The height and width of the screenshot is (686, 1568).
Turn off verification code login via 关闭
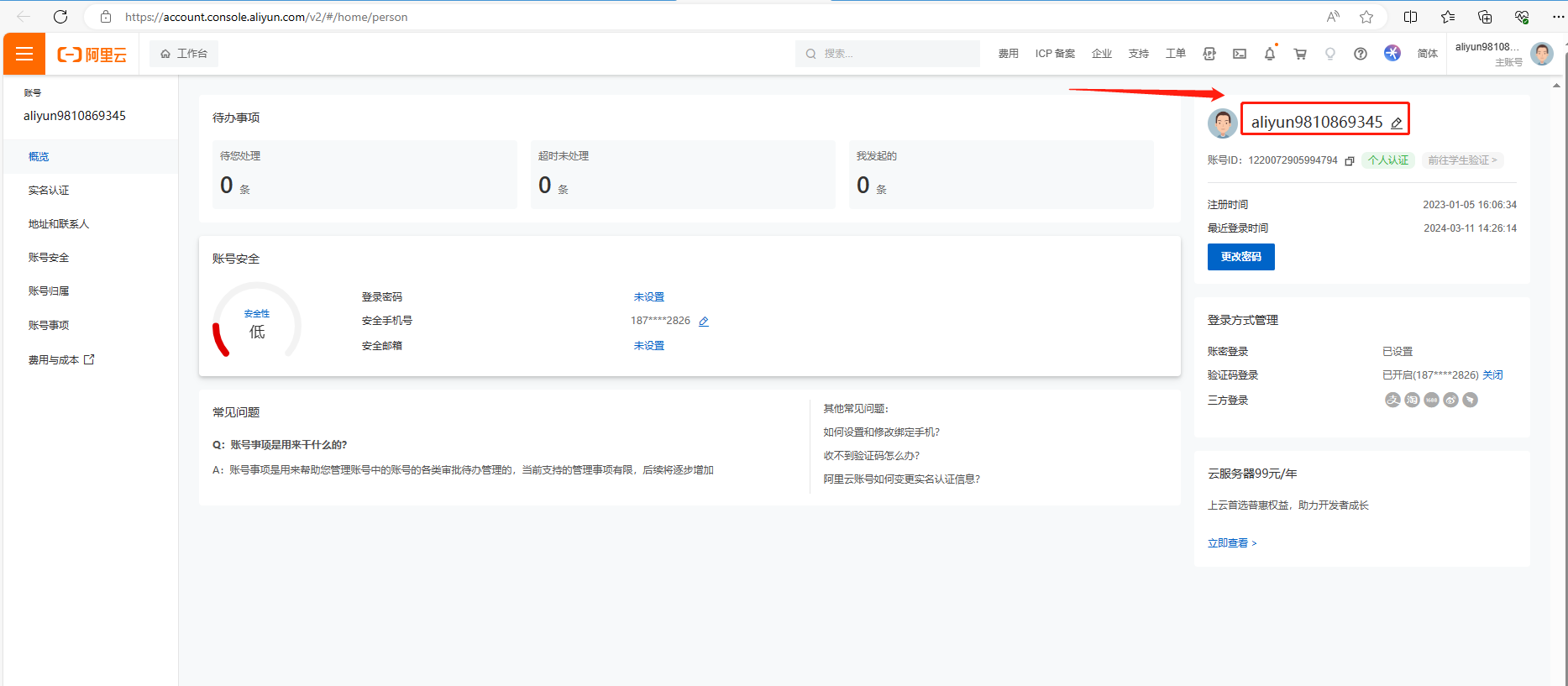[1492, 375]
